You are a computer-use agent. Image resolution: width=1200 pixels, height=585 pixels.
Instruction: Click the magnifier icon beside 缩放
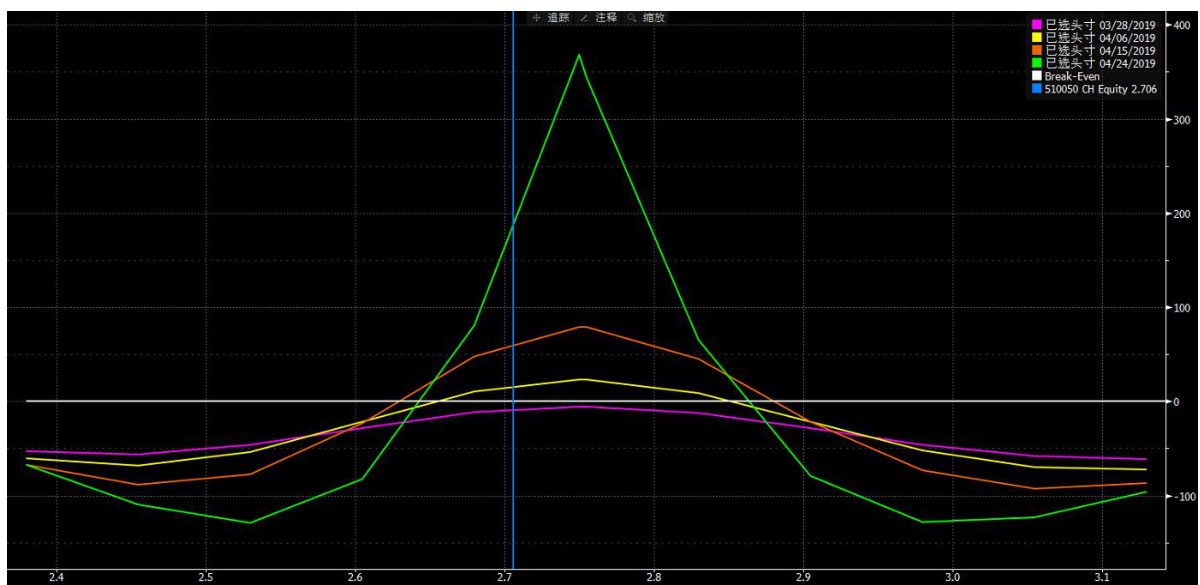point(630,18)
